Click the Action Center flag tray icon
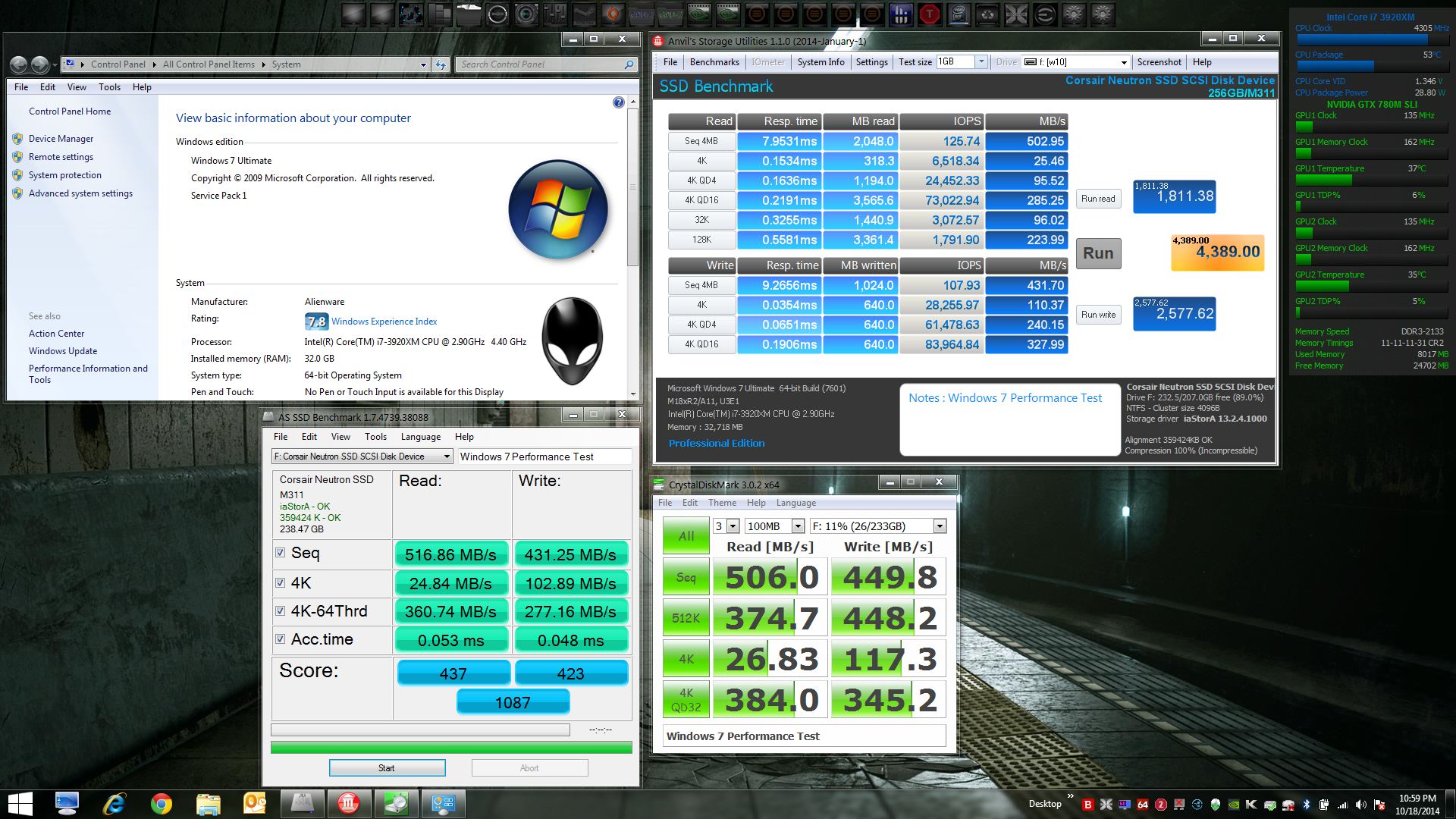 [x=1379, y=805]
